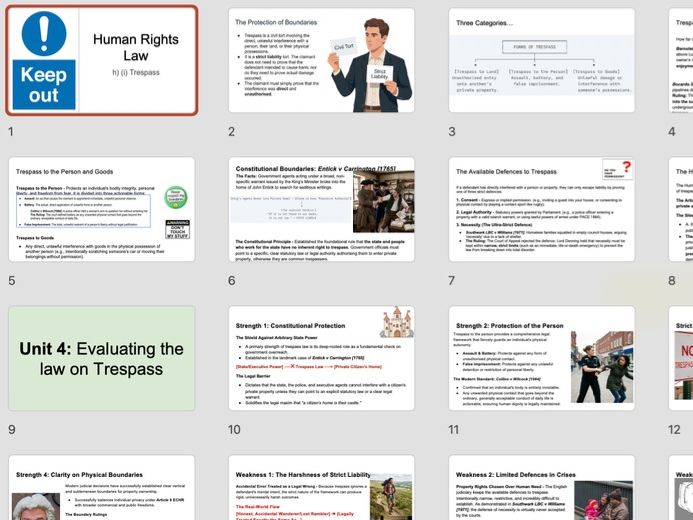This screenshot has width=693, height=520.
Task: Open slide 2 The Protection of Boundaries
Action: click(x=321, y=60)
